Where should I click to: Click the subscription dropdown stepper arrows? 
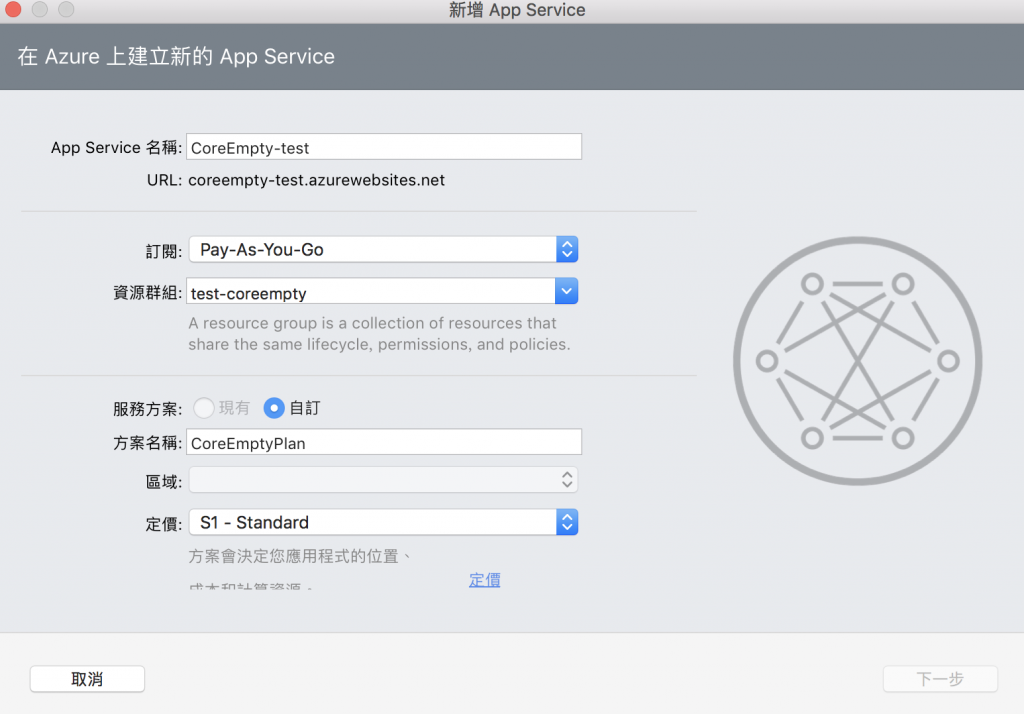tap(567, 250)
